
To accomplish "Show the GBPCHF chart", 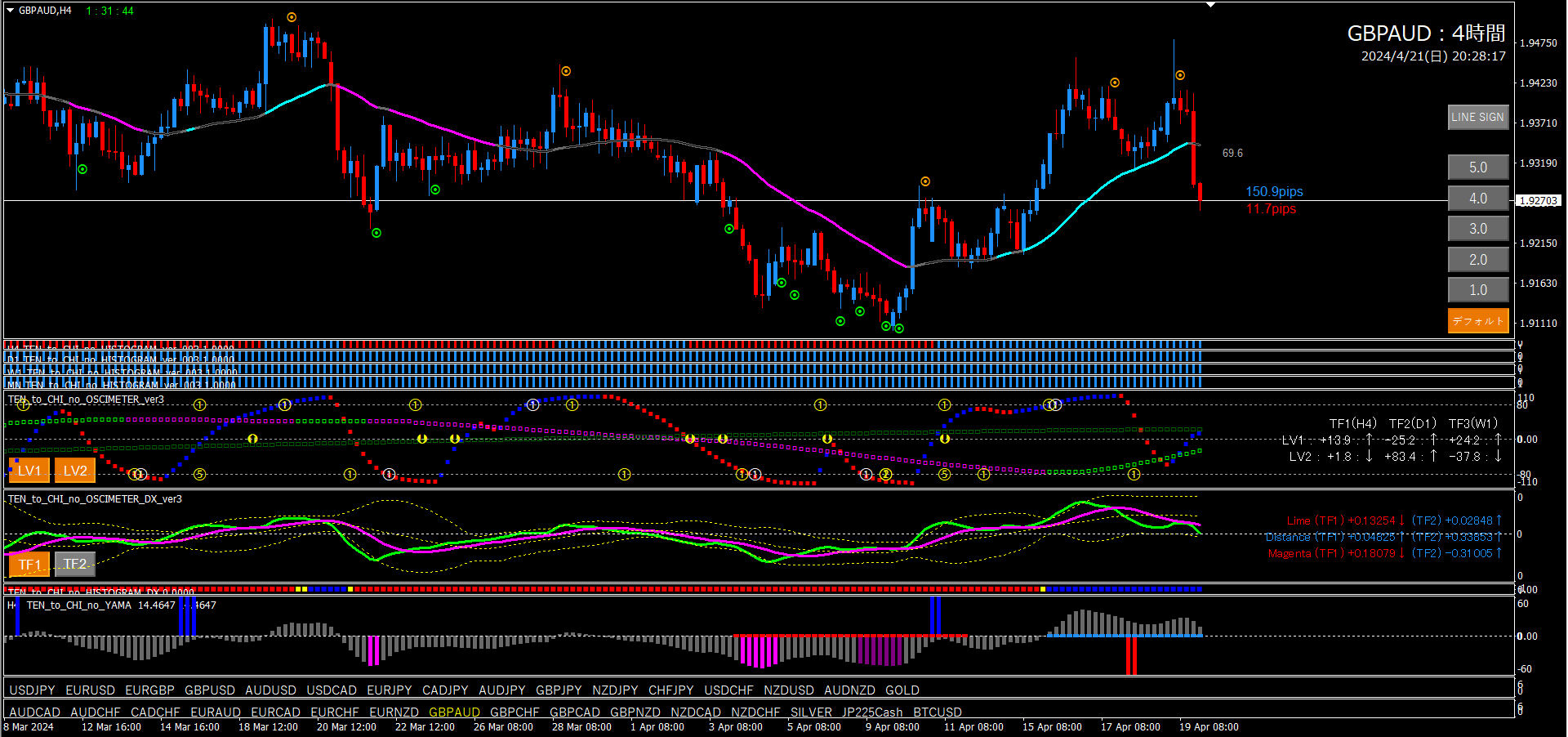I will pos(514,712).
